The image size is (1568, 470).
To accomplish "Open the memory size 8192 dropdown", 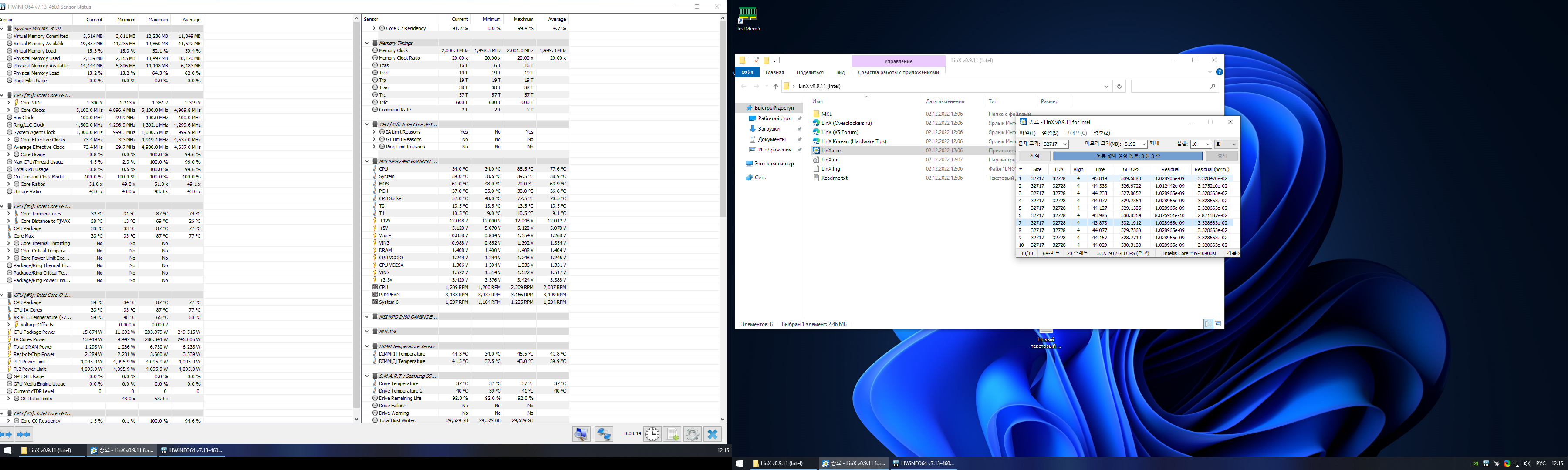I will tap(1143, 144).
